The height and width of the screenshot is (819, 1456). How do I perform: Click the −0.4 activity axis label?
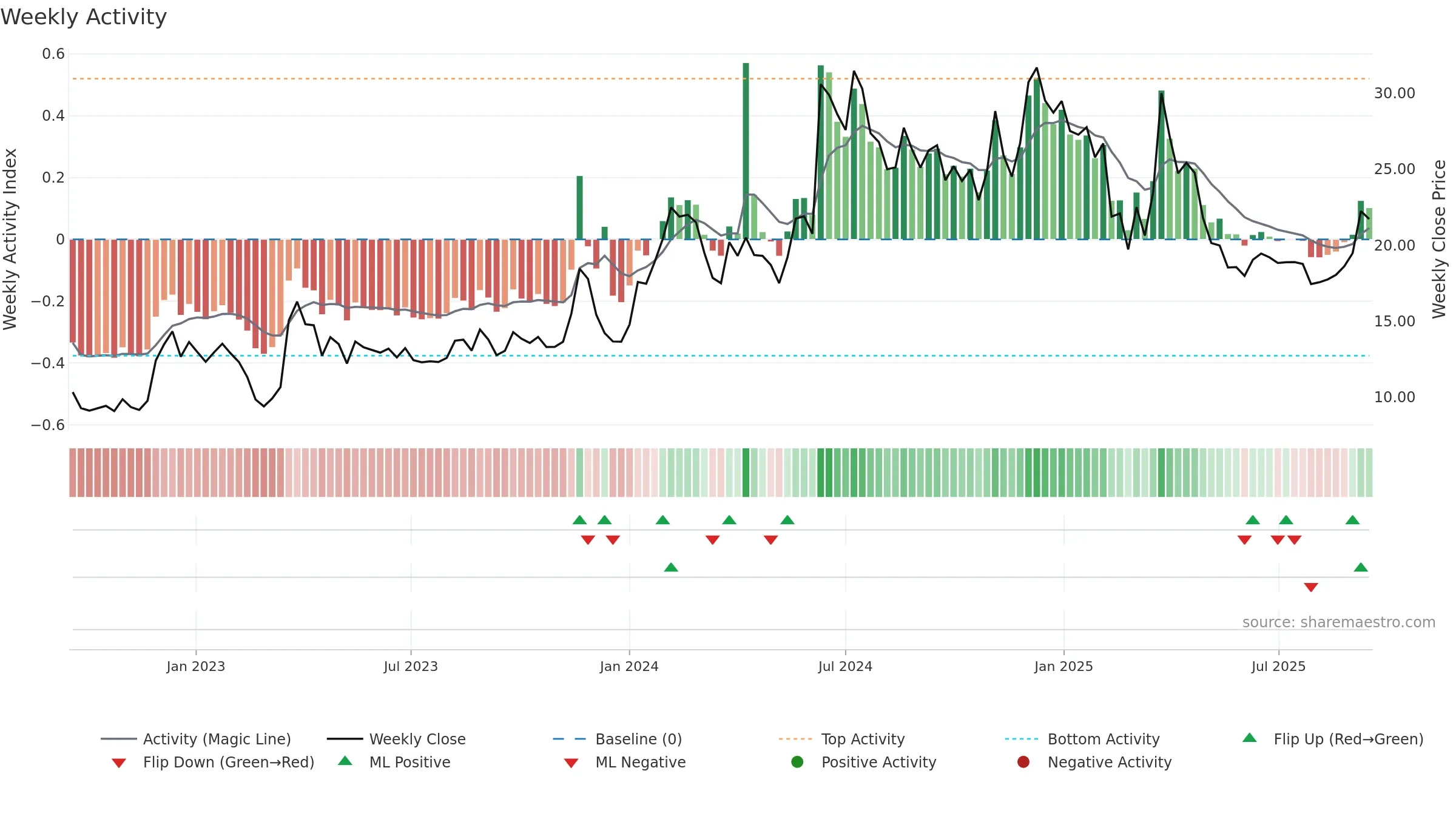pos(48,363)
